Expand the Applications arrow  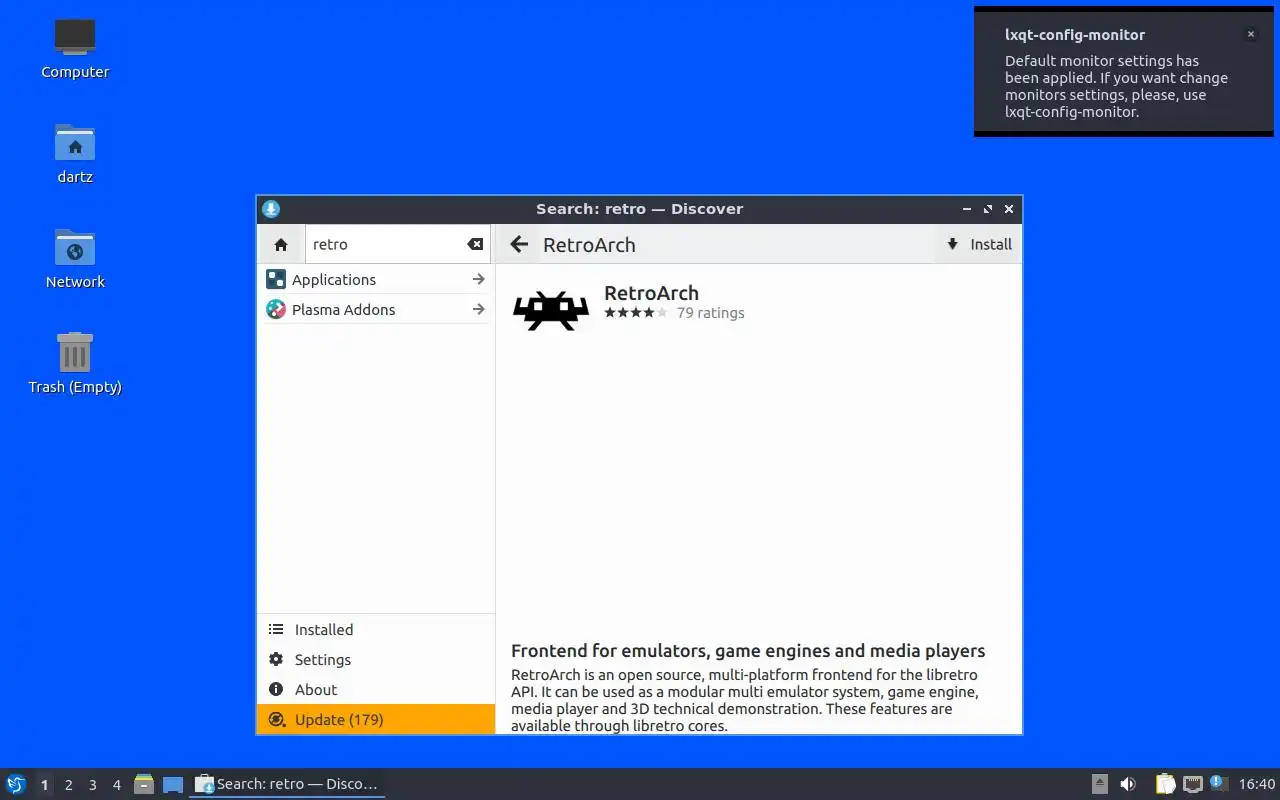click(x=479, y=280)
